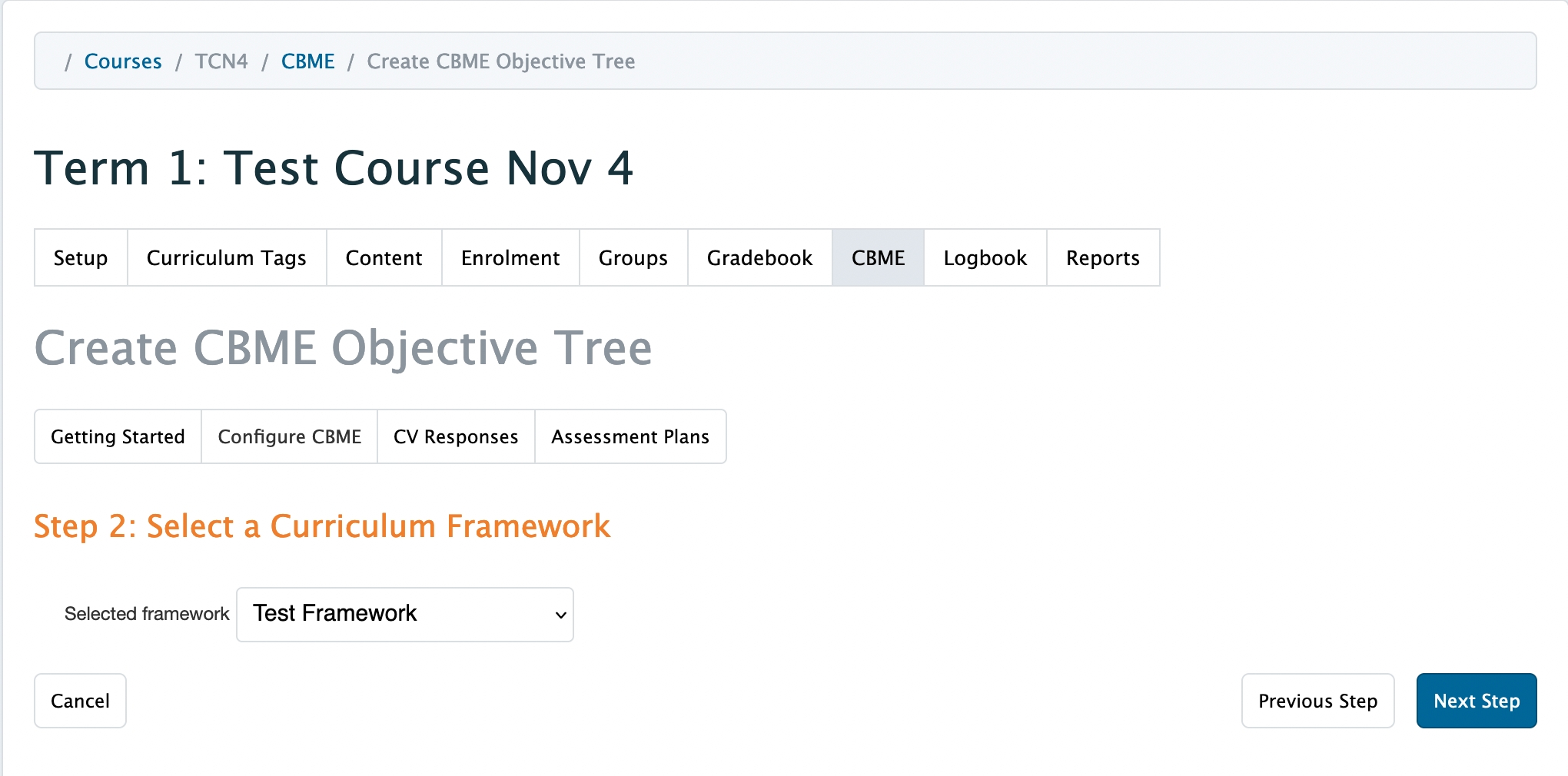
Task: Click the TCN4 breadcrumb item
Action: (221, 61)
